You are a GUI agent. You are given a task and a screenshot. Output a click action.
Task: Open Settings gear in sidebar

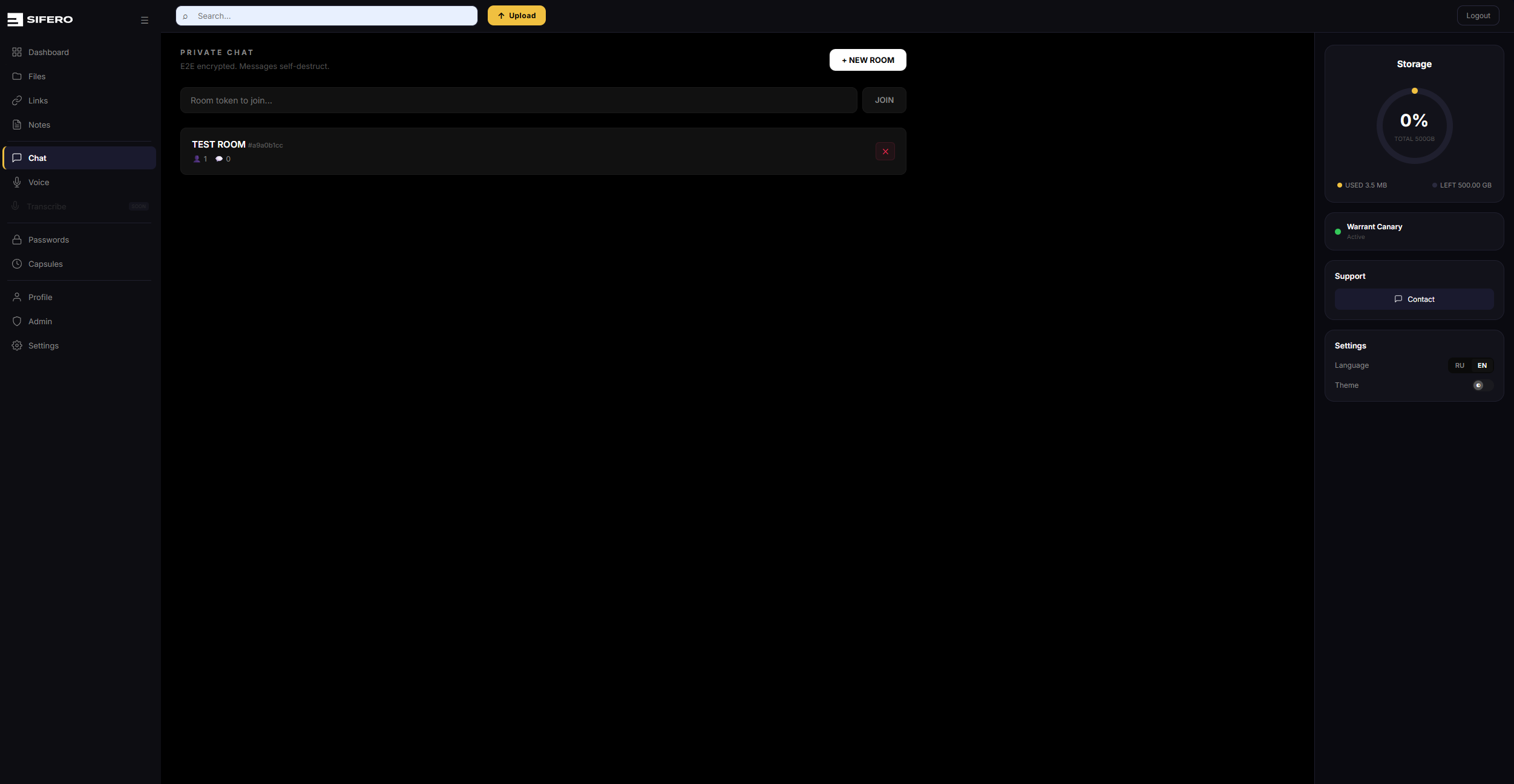click(x=43, y=345)
